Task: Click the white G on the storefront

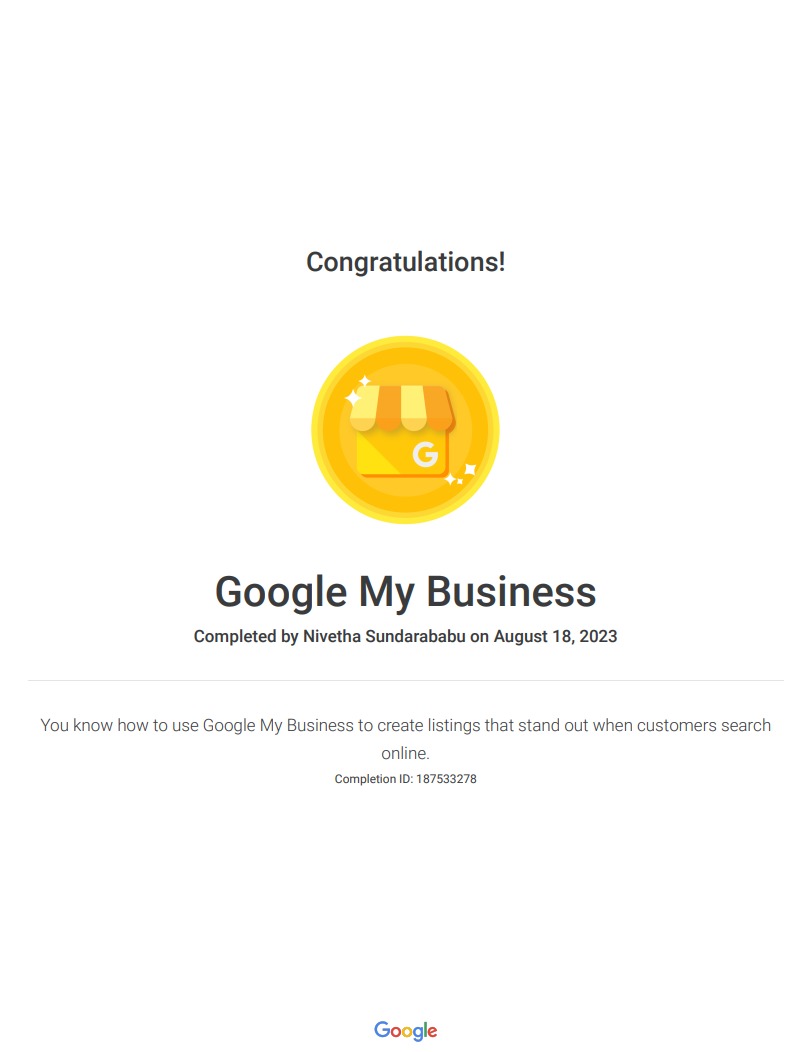Action: click(x=425, y=455)
